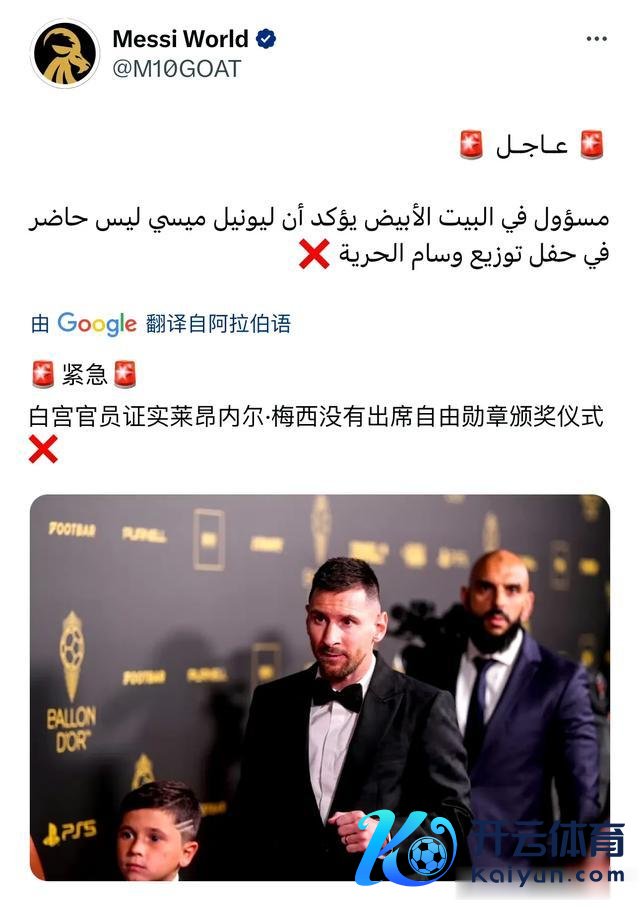The image size is (640, 908).
Task: Click the 由 character before Google
Action: point(41,323)
